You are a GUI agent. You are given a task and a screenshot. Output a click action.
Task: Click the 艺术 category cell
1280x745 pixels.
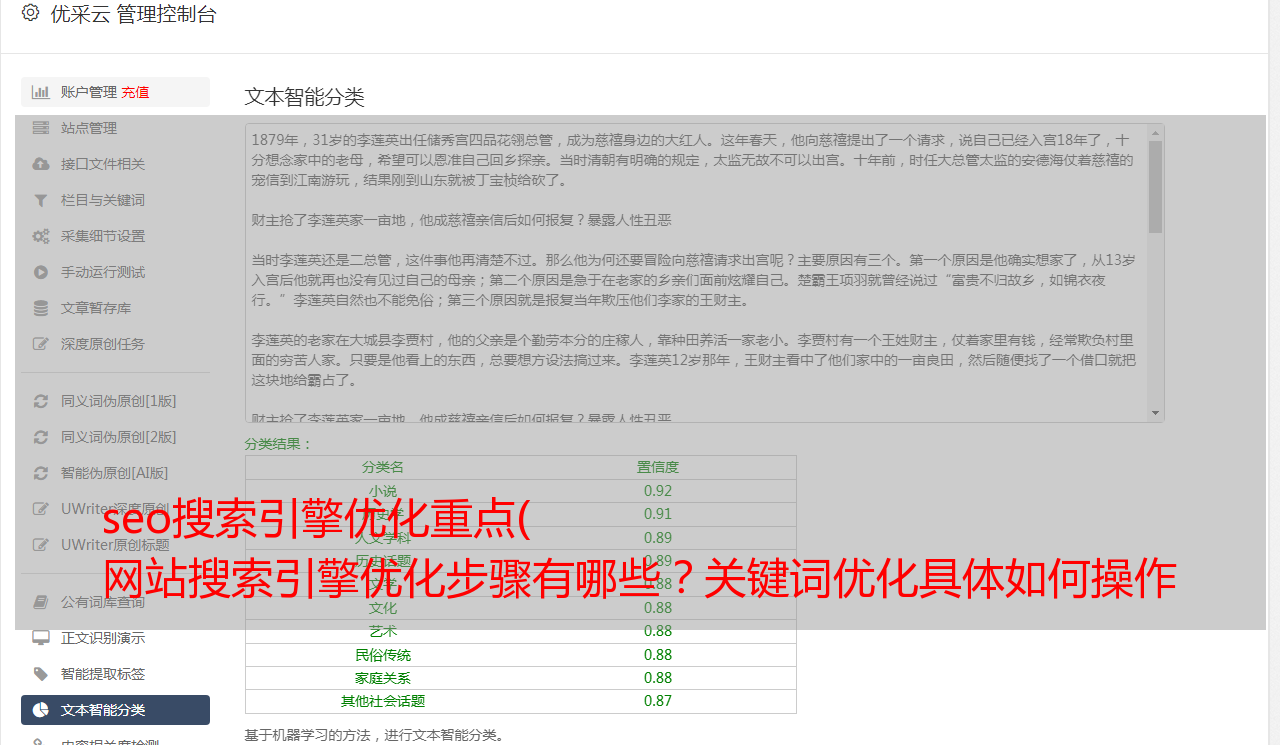tap(383, 631)
